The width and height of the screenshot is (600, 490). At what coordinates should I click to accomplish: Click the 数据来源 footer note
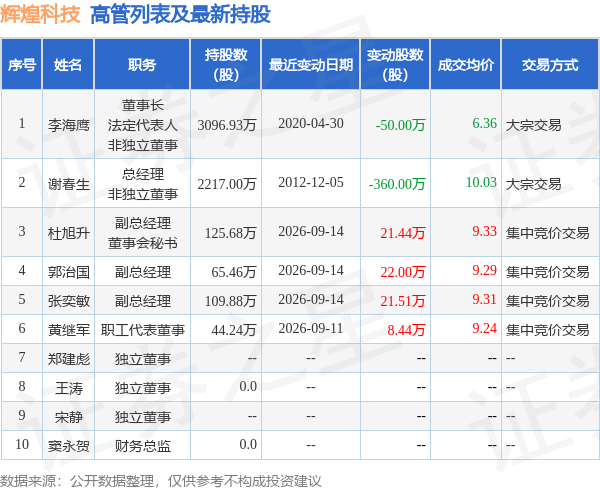coord(161,481)
